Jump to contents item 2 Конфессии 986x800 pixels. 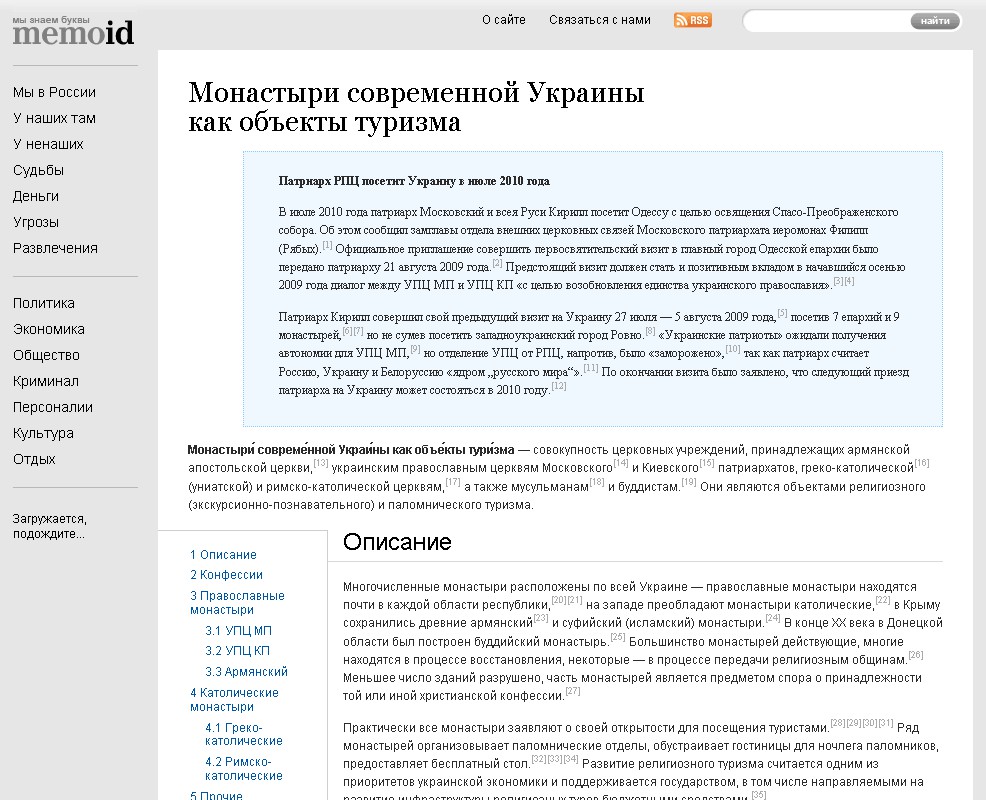[x=226, y=575]
